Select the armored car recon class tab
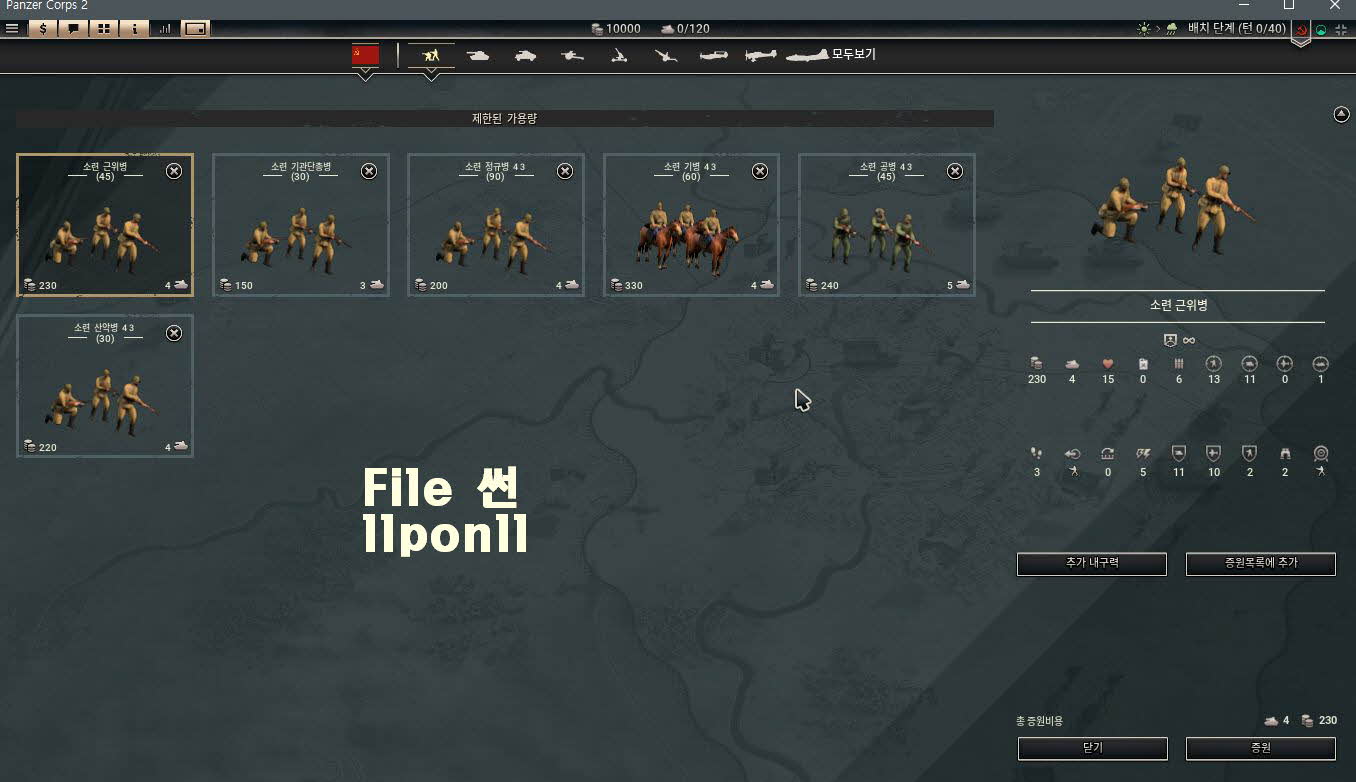 [x=526, y=56]
